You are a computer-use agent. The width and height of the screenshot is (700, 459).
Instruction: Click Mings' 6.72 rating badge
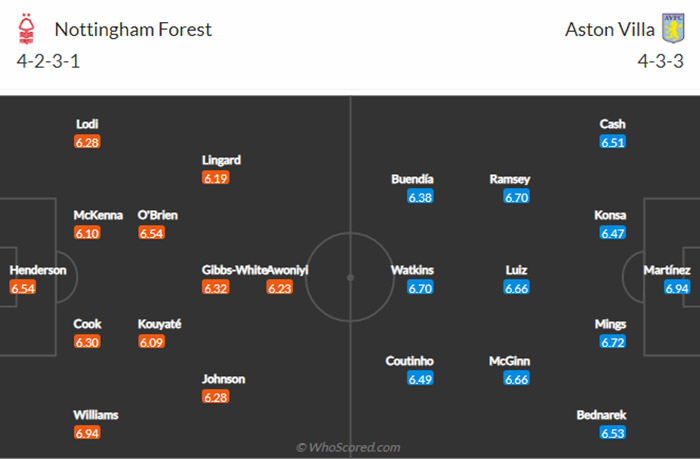click(x=612, y=342)
